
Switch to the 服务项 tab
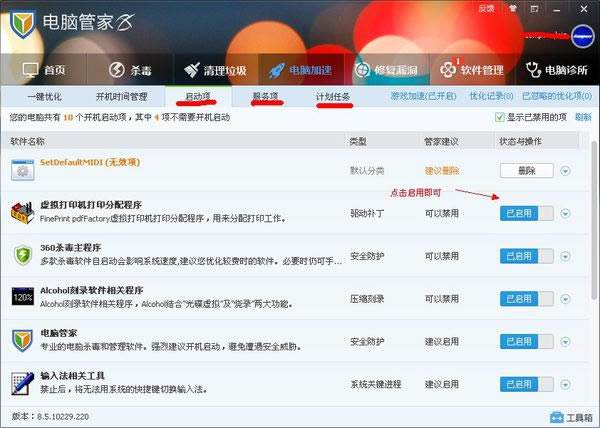click(x=265, y=97)
